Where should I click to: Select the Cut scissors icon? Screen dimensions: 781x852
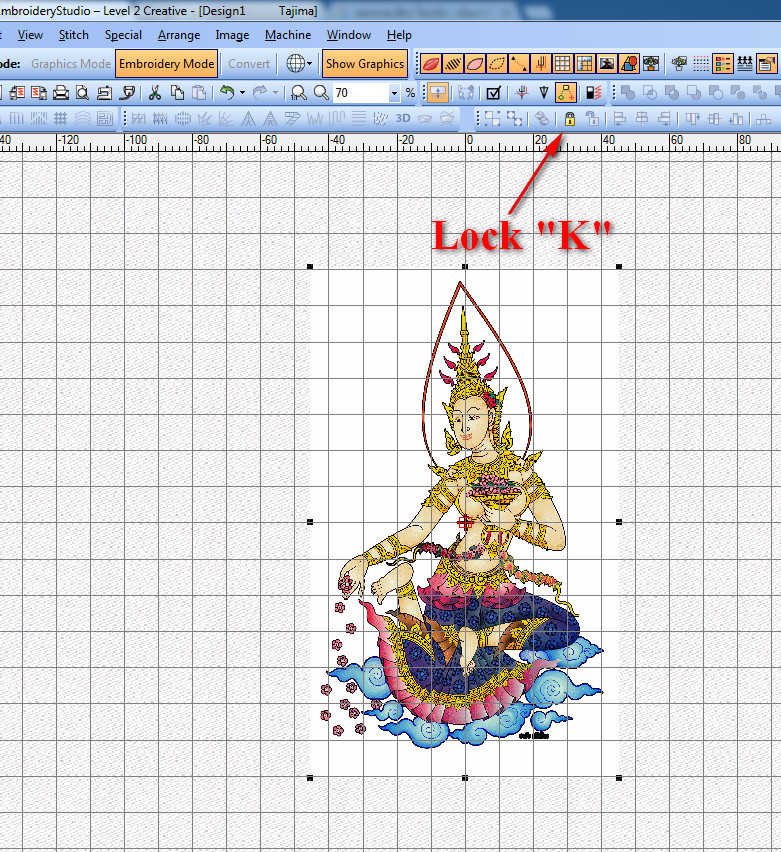pos(155,93)
